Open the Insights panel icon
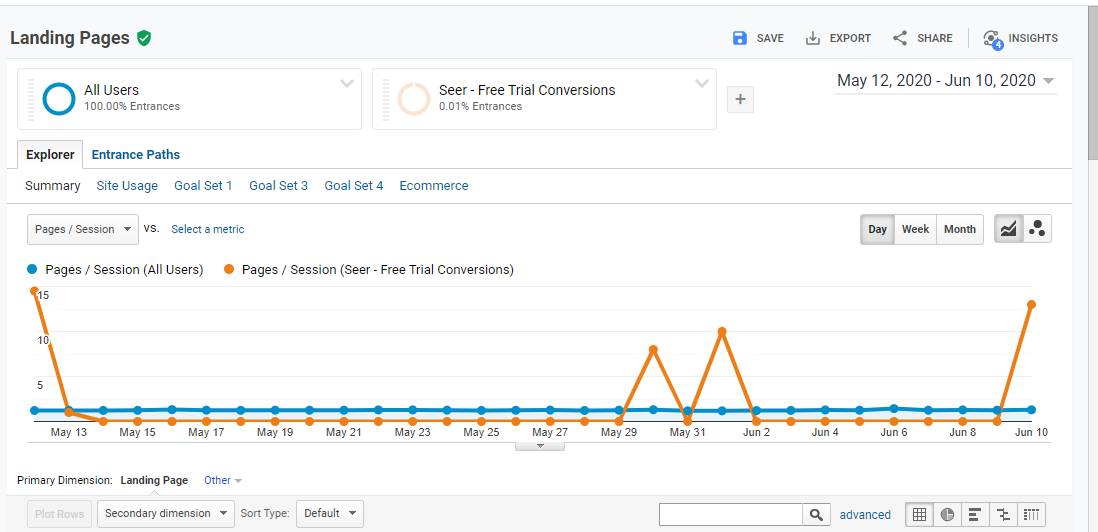This screenshot has height=532, width=1098. coord(992,39)
